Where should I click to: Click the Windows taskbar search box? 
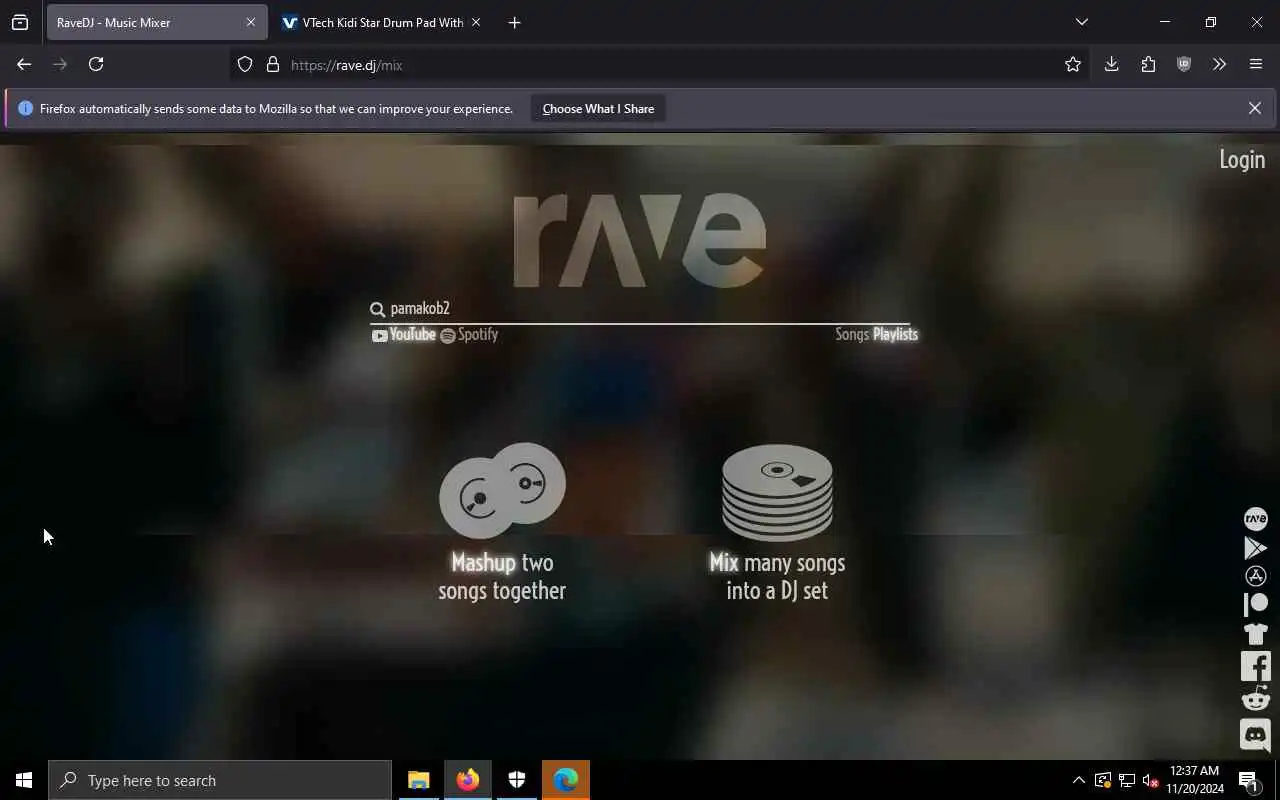tap(220, 780)
